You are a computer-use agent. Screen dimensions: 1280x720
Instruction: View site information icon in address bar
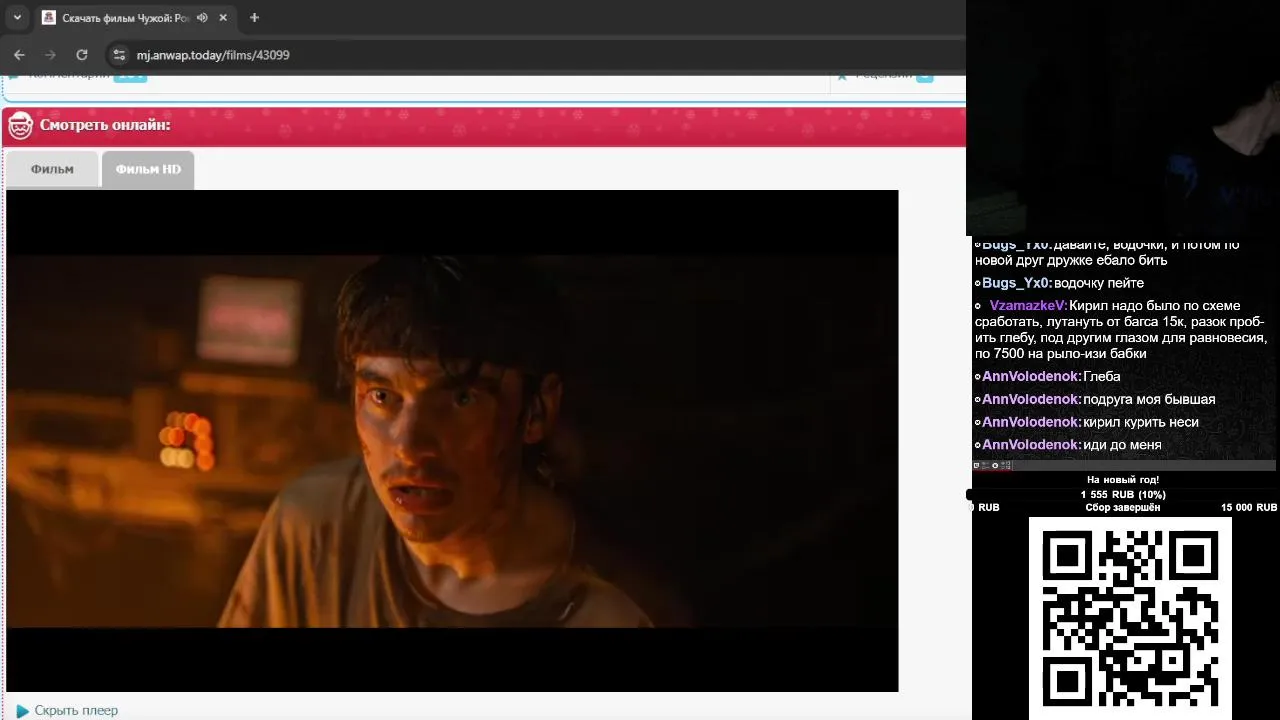tap(119, 55)
